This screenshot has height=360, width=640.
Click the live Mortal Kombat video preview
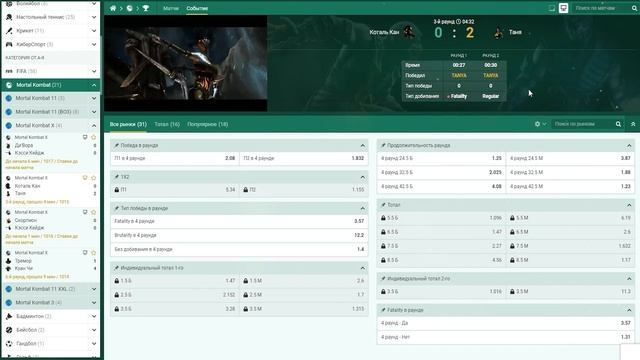186,63
